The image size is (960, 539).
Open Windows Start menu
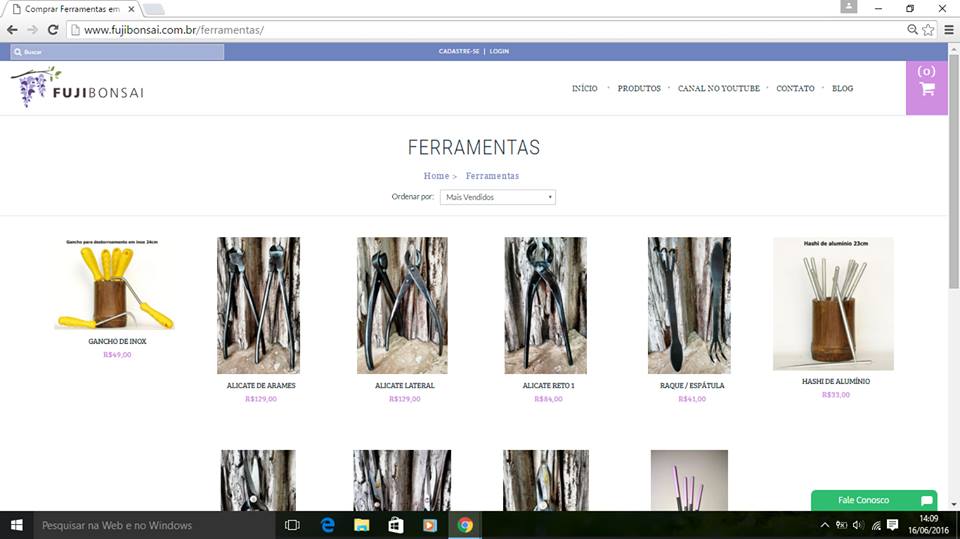[x=17, y=525]
